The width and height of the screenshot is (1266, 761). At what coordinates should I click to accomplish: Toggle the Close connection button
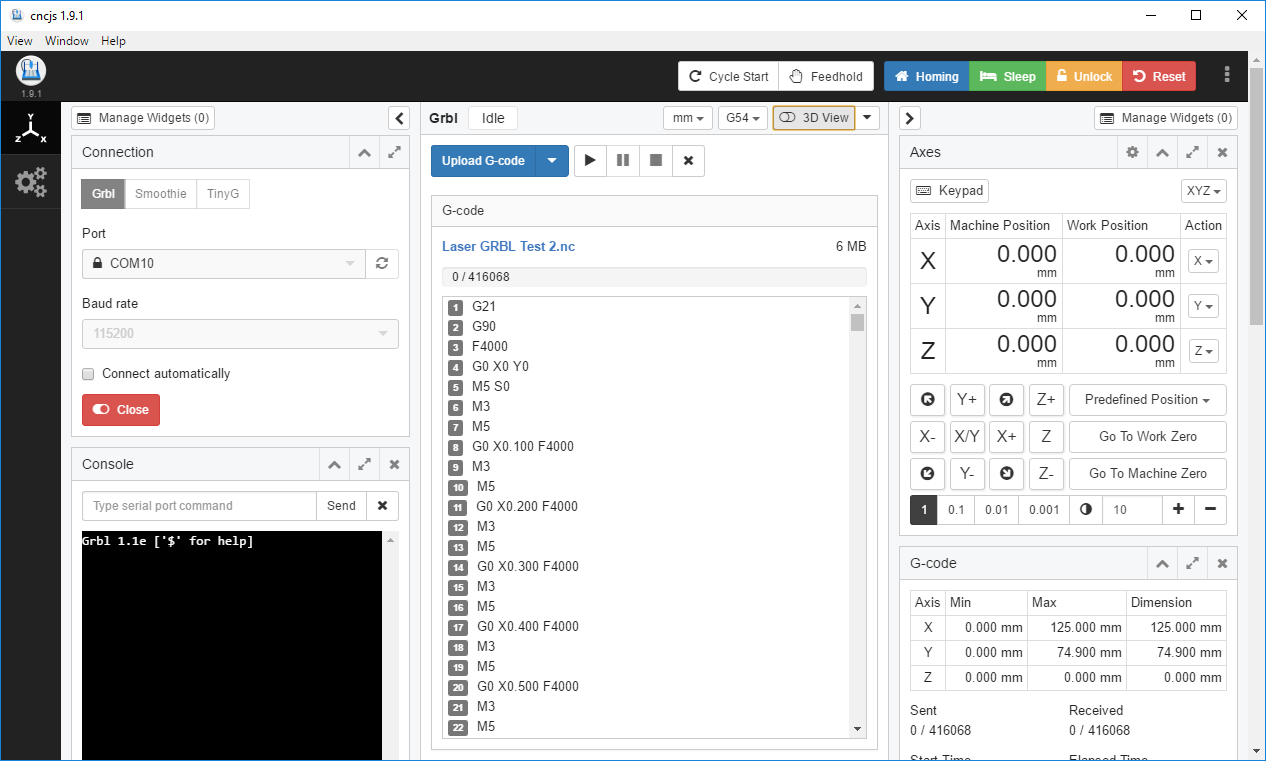click(x=120, y=410)
